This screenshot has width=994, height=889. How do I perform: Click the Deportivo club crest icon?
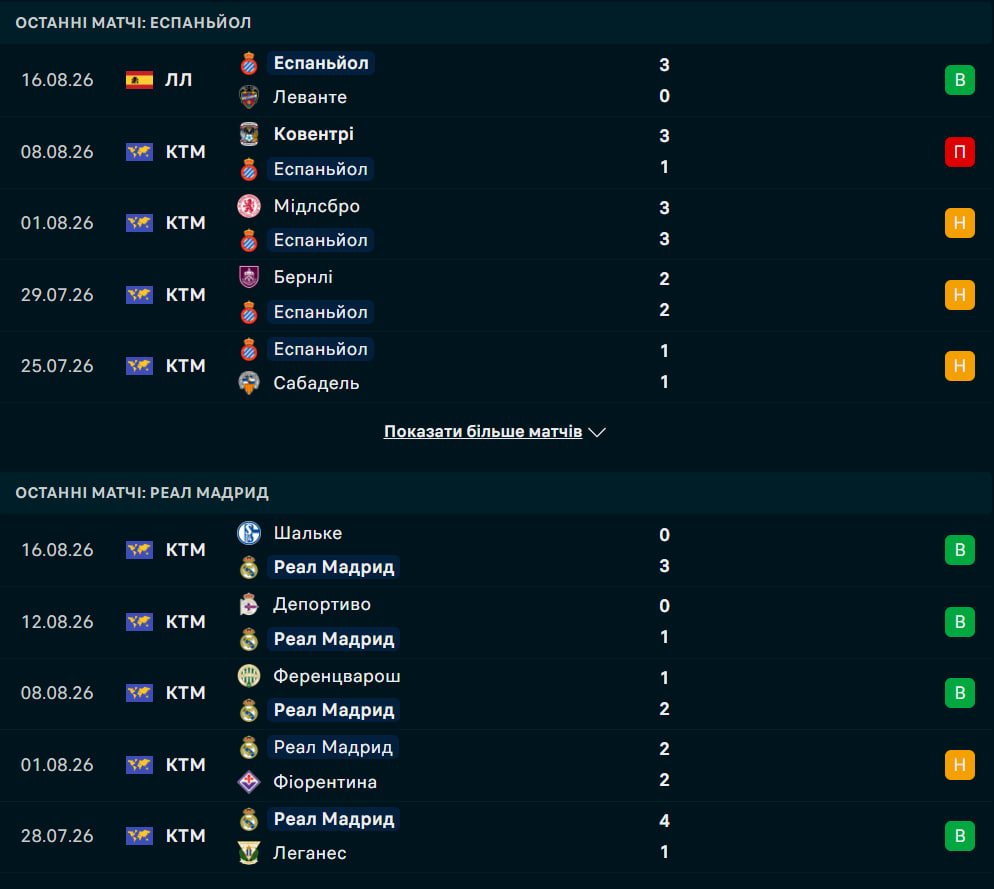point(249,604)
